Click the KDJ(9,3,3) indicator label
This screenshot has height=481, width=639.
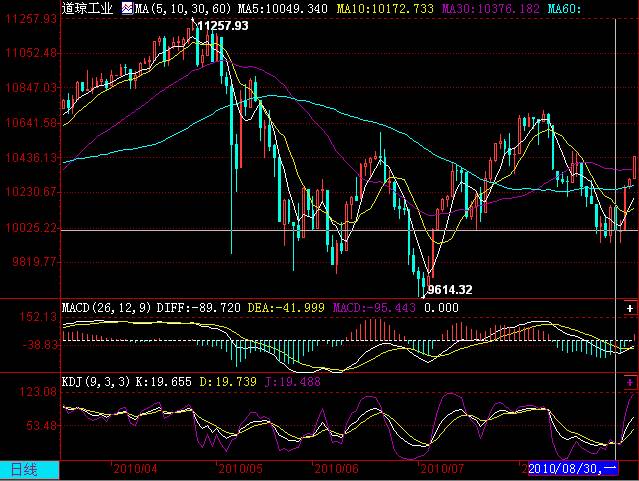coord(96,382)
